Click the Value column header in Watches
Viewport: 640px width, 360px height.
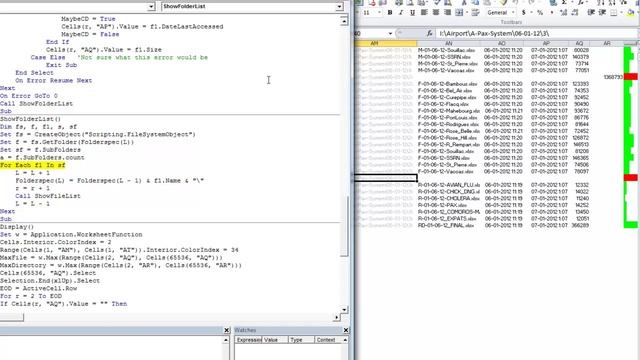point(275,340)
